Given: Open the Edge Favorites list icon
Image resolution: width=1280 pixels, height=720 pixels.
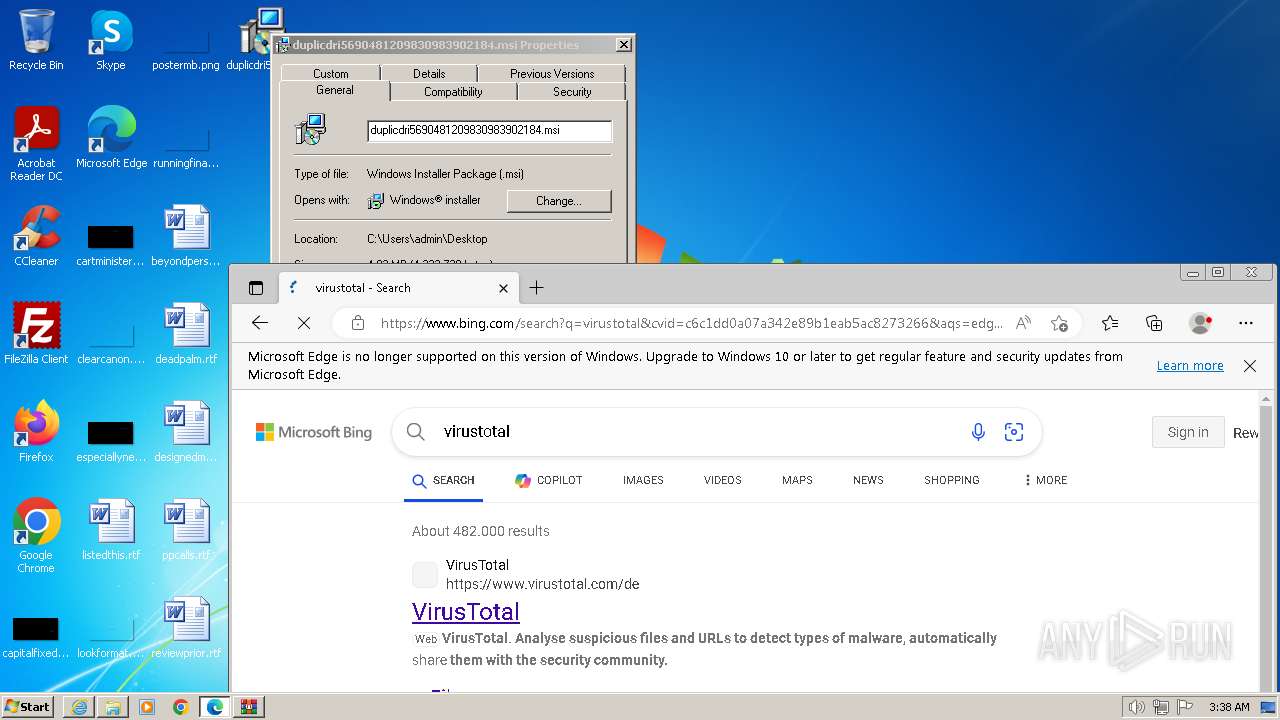Looking at the screenshot, I should (x=1110, y=323).
